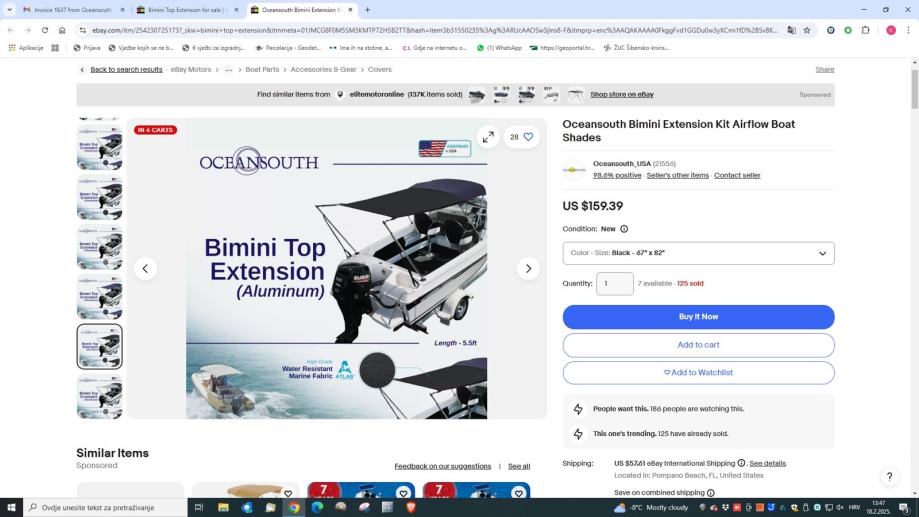Click the Chrome icon in the taskbar

click(294, 507)
